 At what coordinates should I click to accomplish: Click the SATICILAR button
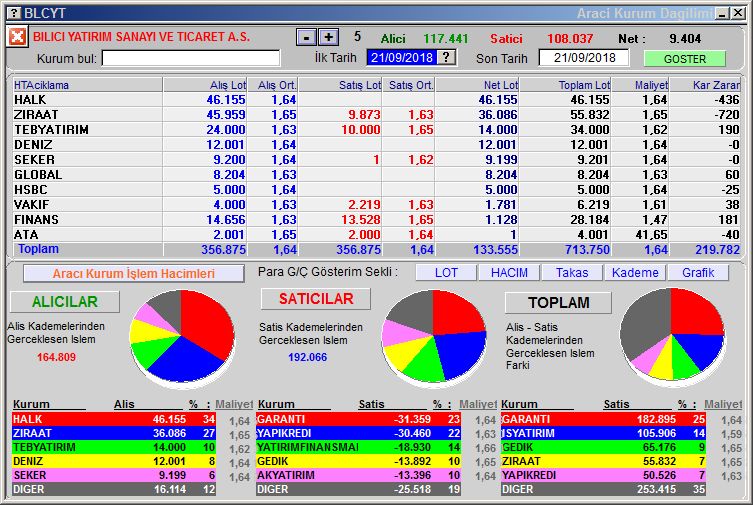pos(316,299)
